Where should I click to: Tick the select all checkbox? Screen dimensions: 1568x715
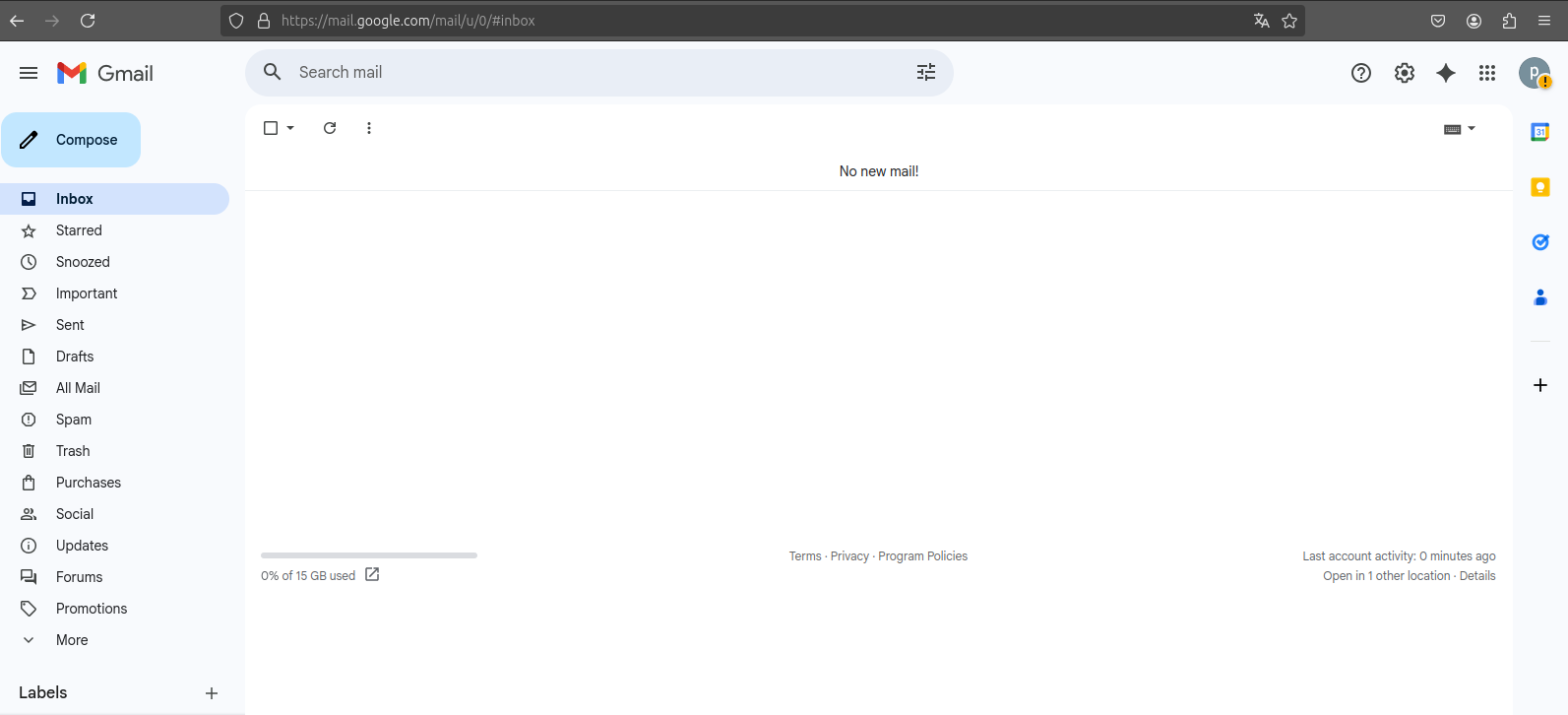click(x=271, y=128)
